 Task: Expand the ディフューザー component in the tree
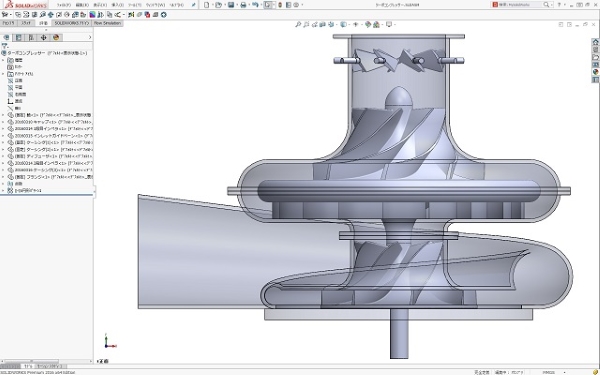3,156
